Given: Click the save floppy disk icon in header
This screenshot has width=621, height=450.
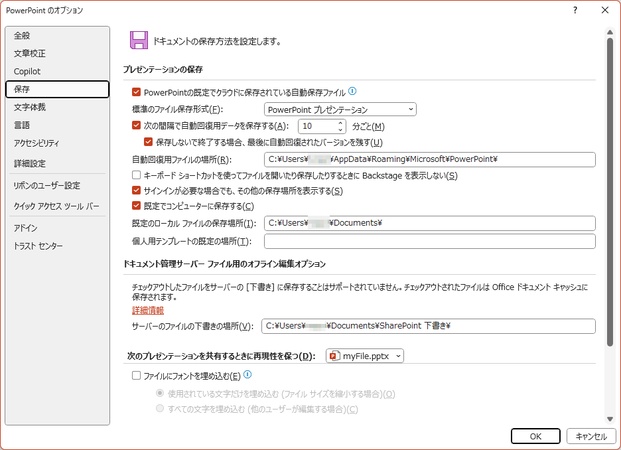Looking at the screenshot, I should click(x=139, y=40).
